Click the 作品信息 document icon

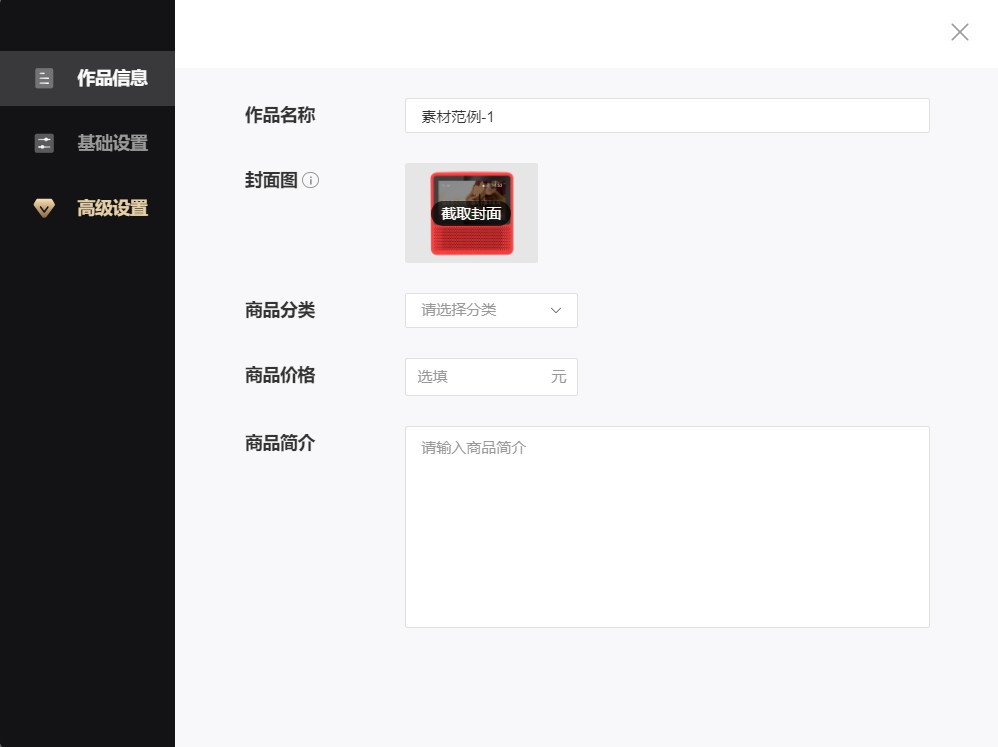(x=44, y=78)
